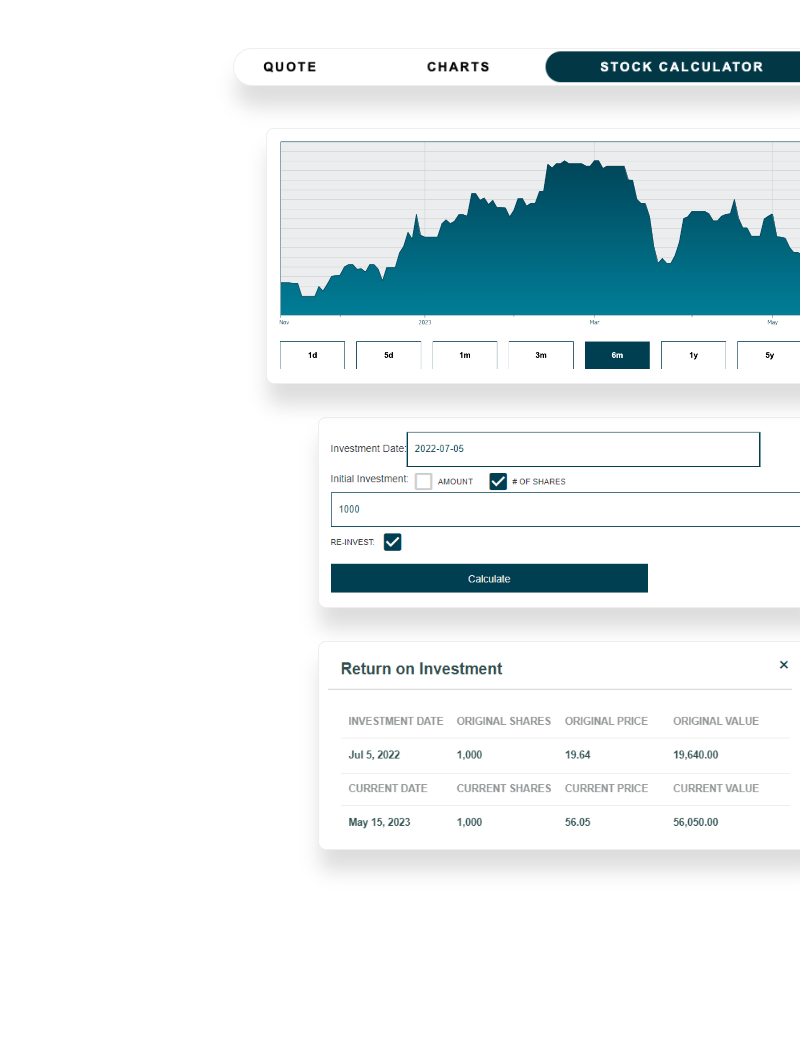This screenshot has width=800, height=1063.
Task: Choose the 1m chart range
Action: point(465,355)
